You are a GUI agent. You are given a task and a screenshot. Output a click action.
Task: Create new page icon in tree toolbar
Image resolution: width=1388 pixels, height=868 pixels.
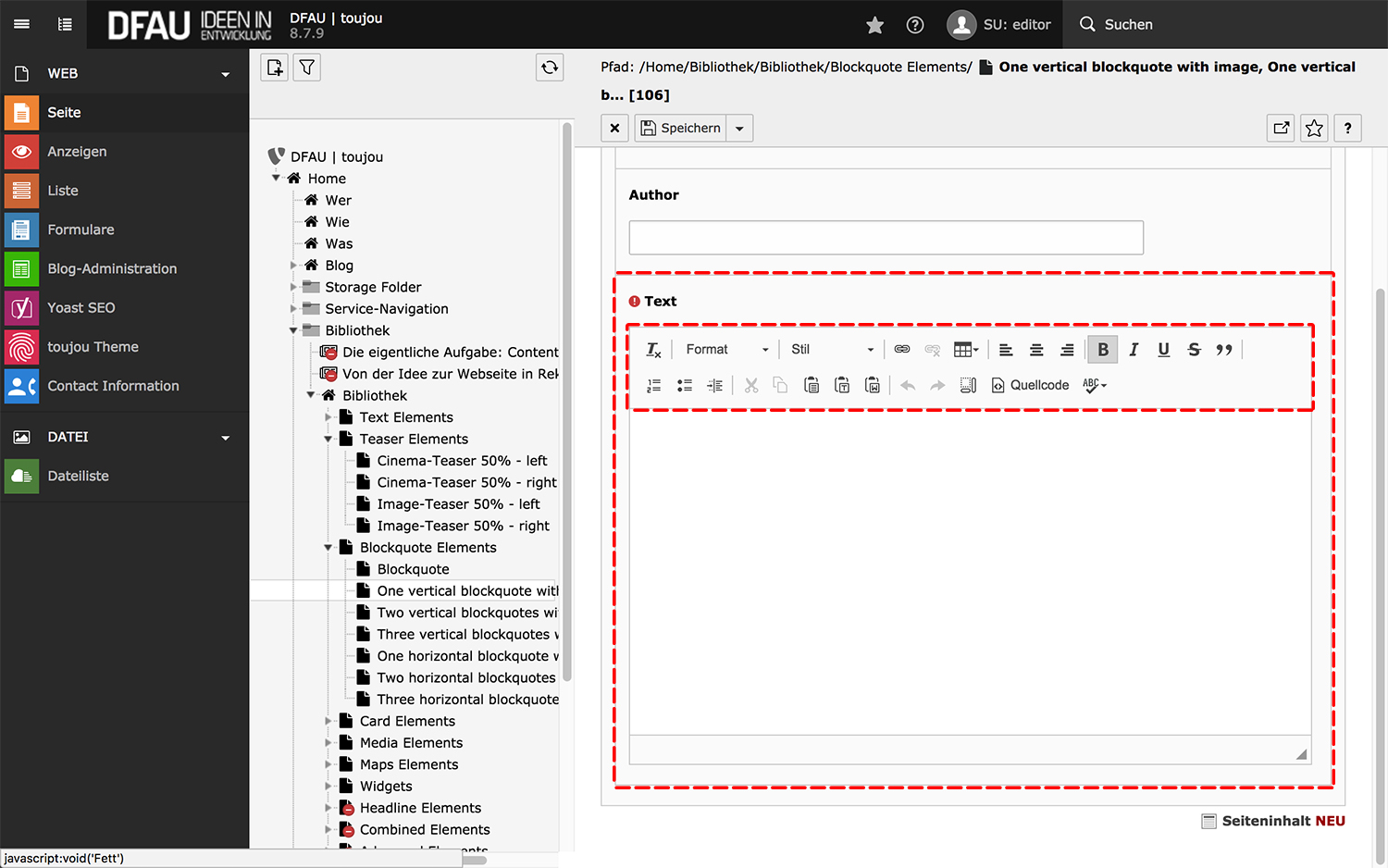(x=275, y=68)
